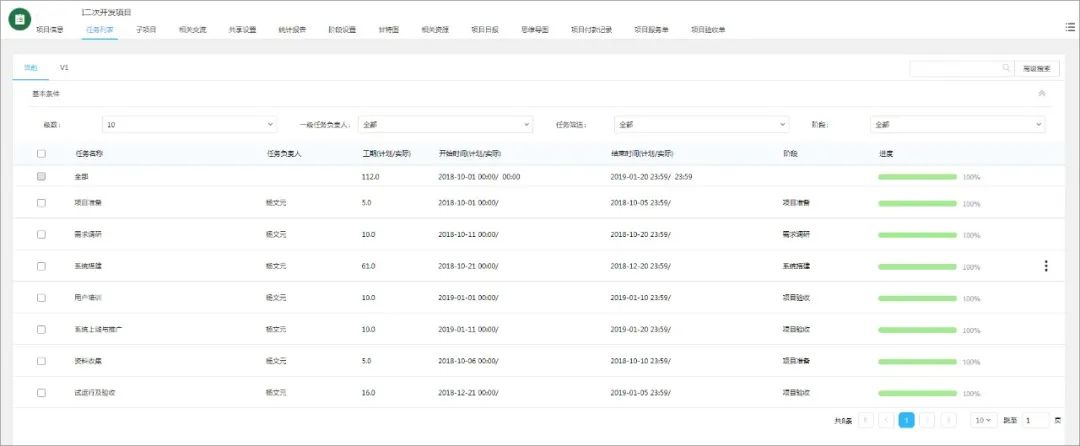Check the box for the 全部 row
The height and width of the screenshot is (446, 1080).
[41, 176]
